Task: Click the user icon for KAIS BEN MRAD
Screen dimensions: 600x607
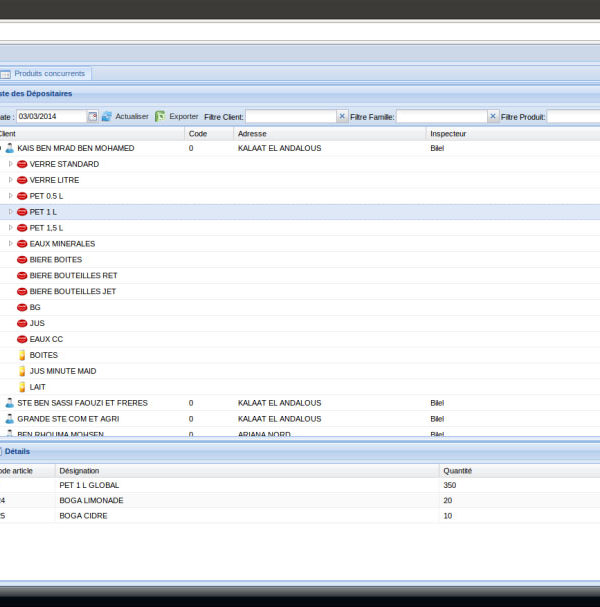Action: [x=10, y=148]
